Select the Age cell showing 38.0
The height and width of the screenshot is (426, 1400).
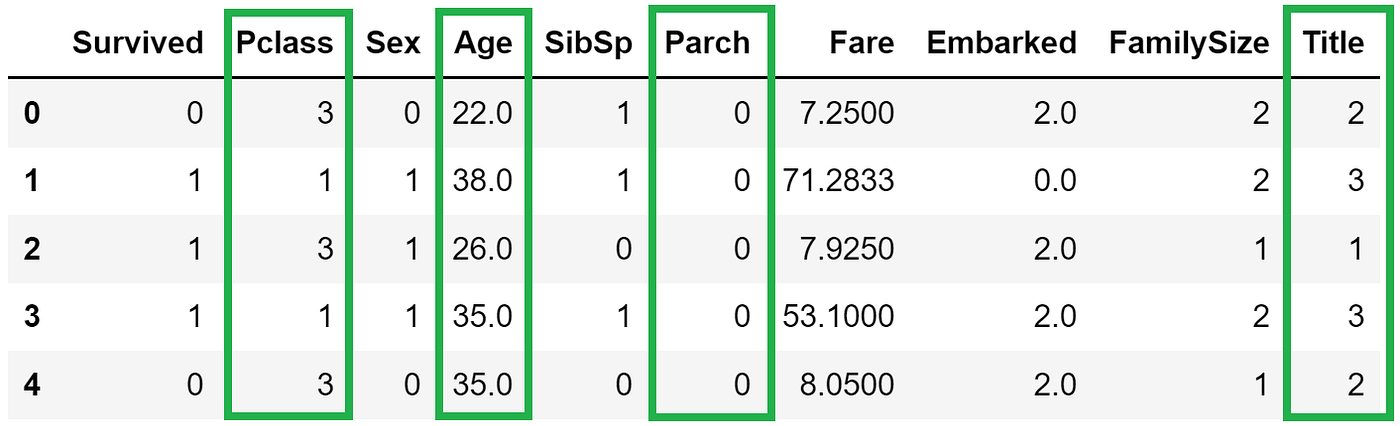(482, 180)
